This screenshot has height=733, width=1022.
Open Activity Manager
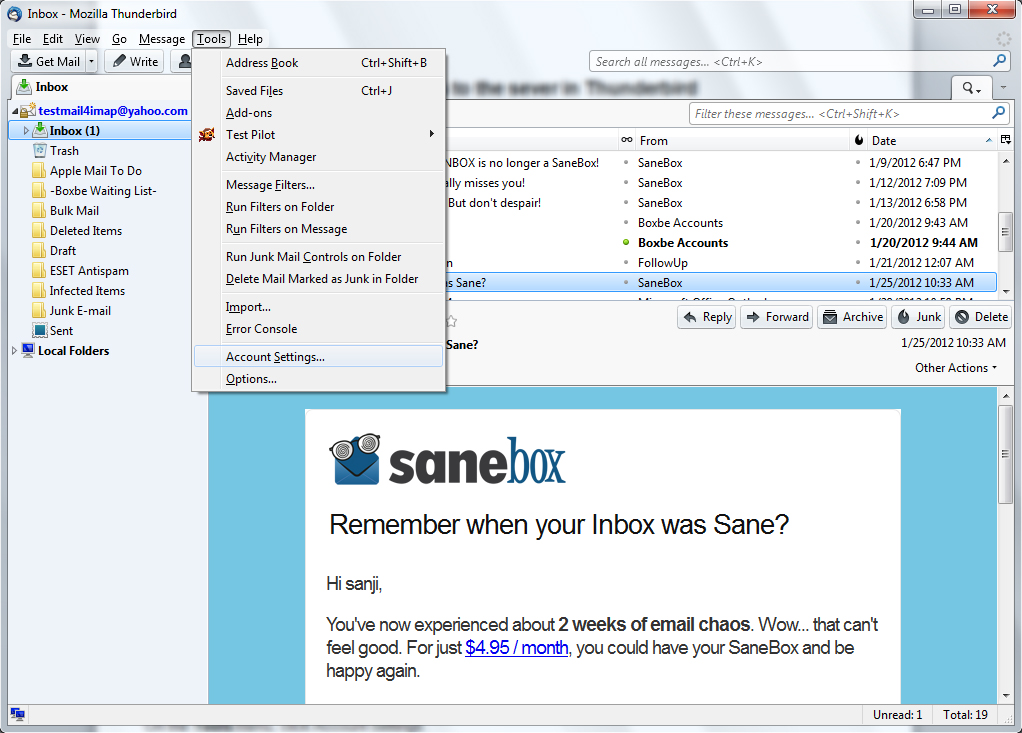pos(319,156)
